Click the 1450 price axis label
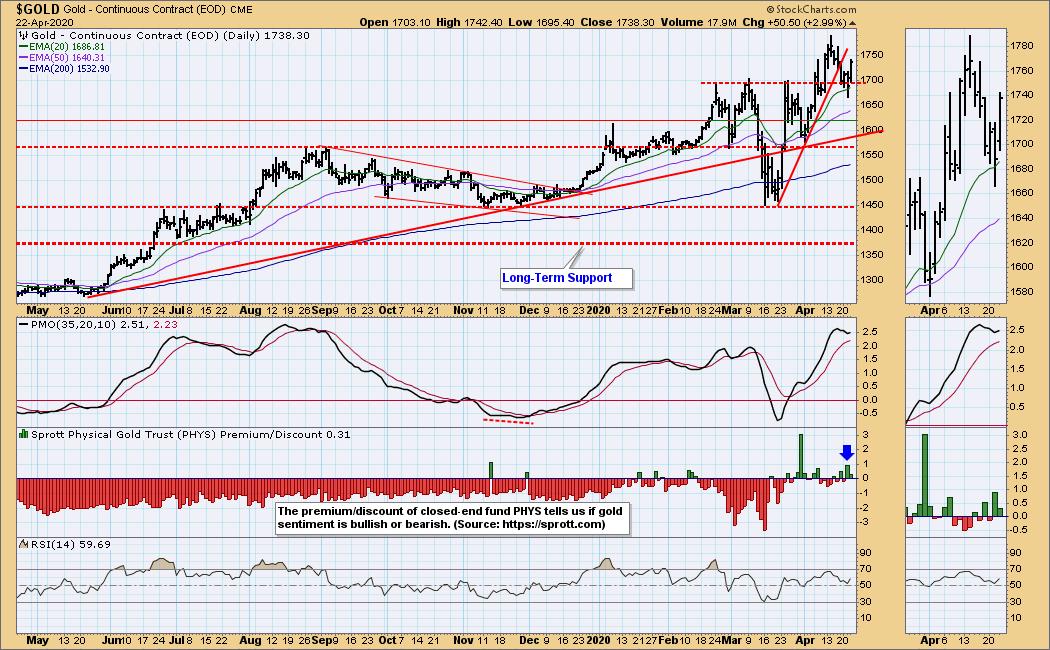1050x650 pixels. point(872,205)
